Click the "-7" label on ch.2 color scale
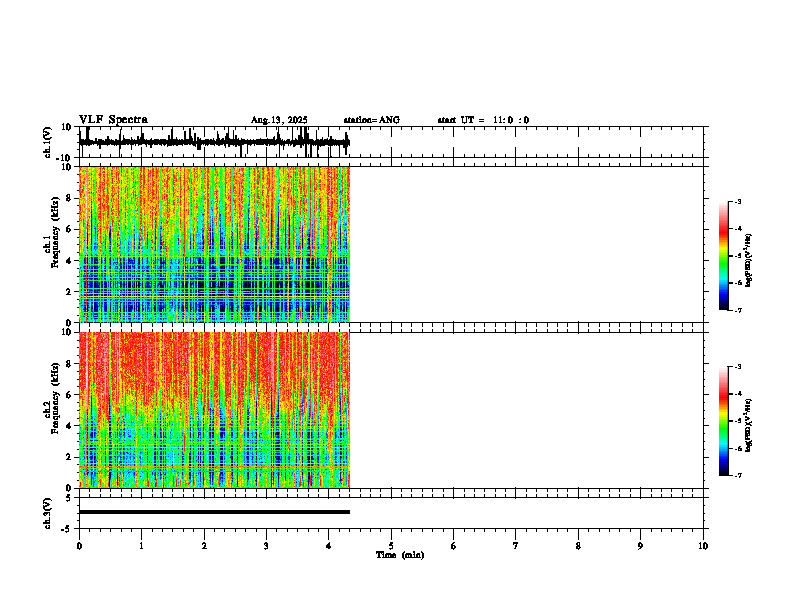792x612 pixels. point(737,476)
